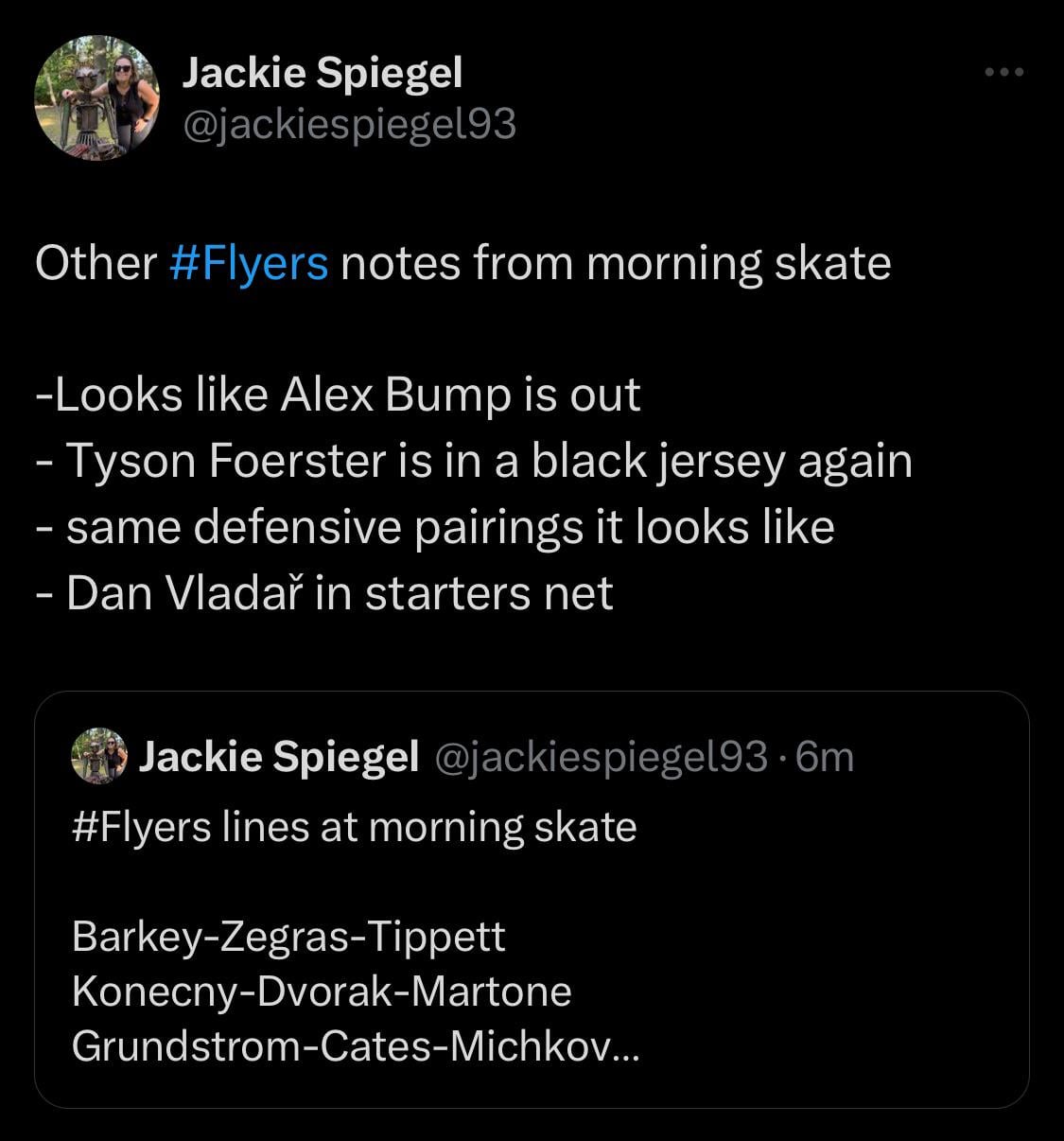Click "#Flyers lines at morning skate" quoted text
1064x1141 pixels.
[354, 827]
